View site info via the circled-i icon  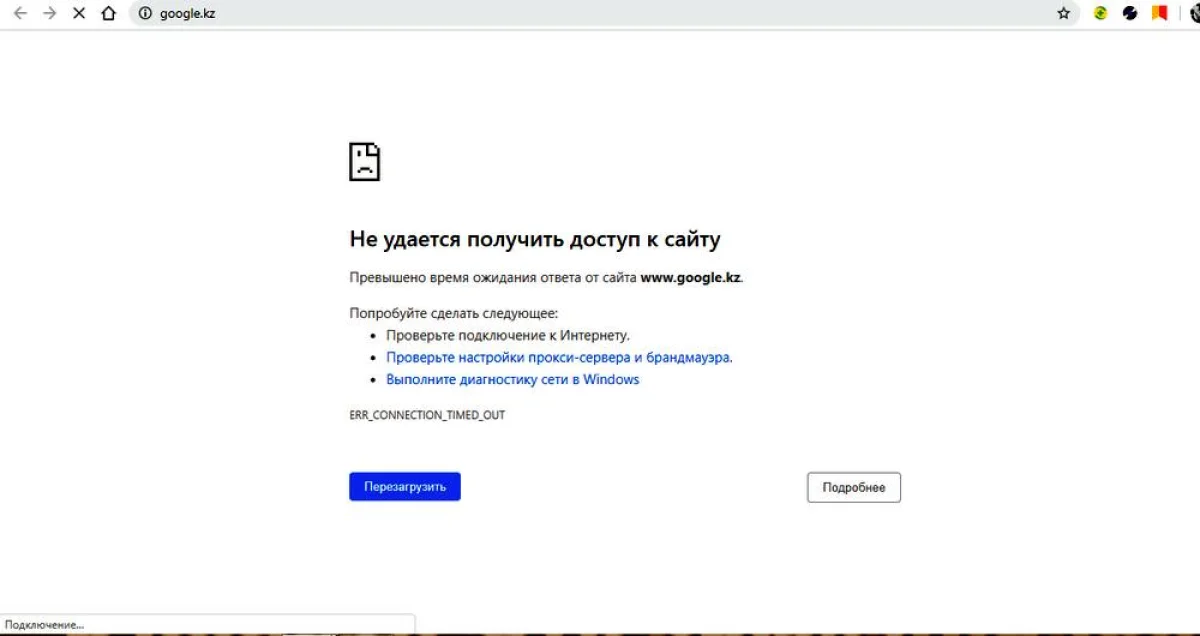pyautogui.click(x=145, y=14)
